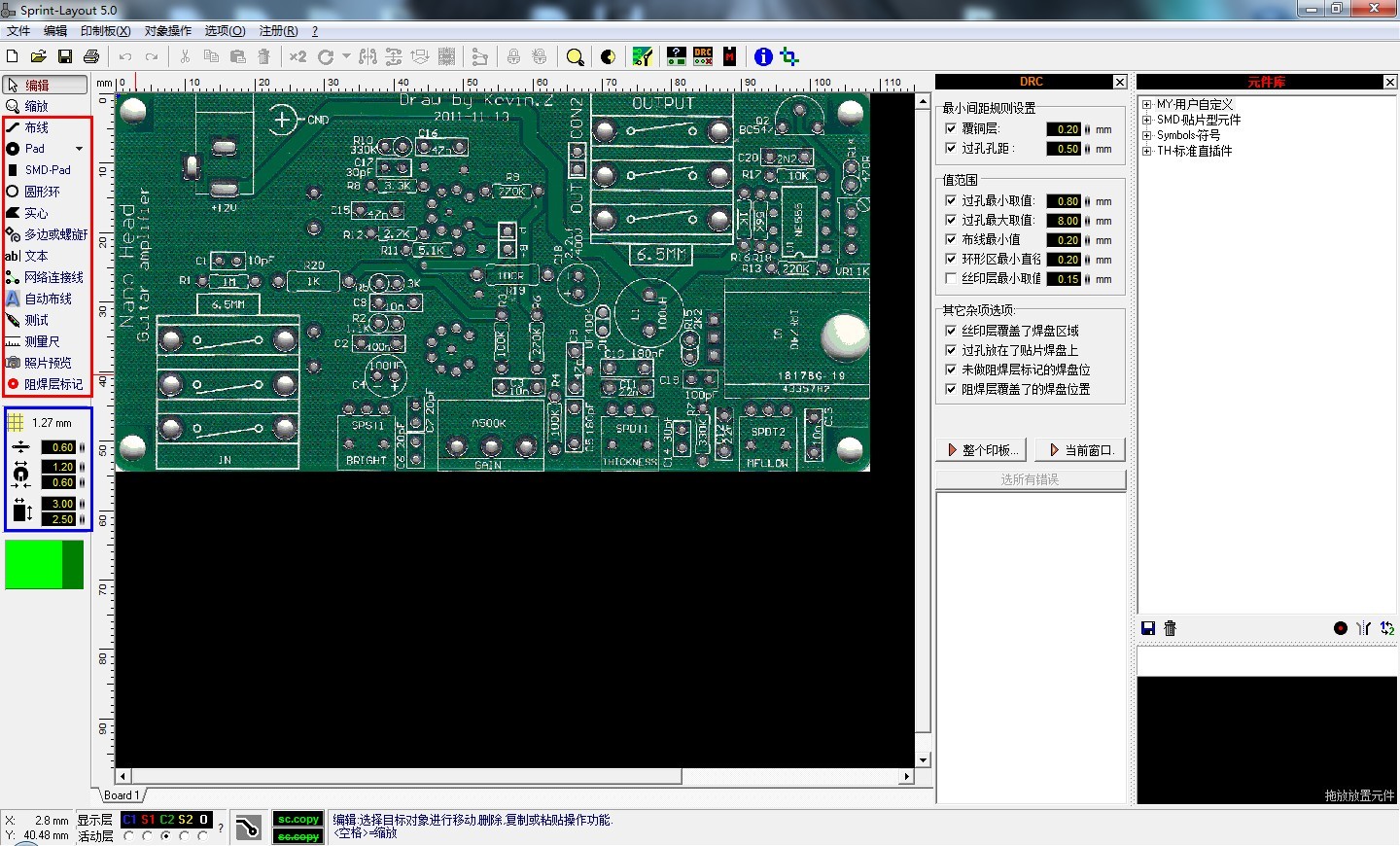The image size is (1400, 846).
Task: Toggle 丝印层覆盖了焊盘区域 checkbox
Action: click(x=951, y=331)
